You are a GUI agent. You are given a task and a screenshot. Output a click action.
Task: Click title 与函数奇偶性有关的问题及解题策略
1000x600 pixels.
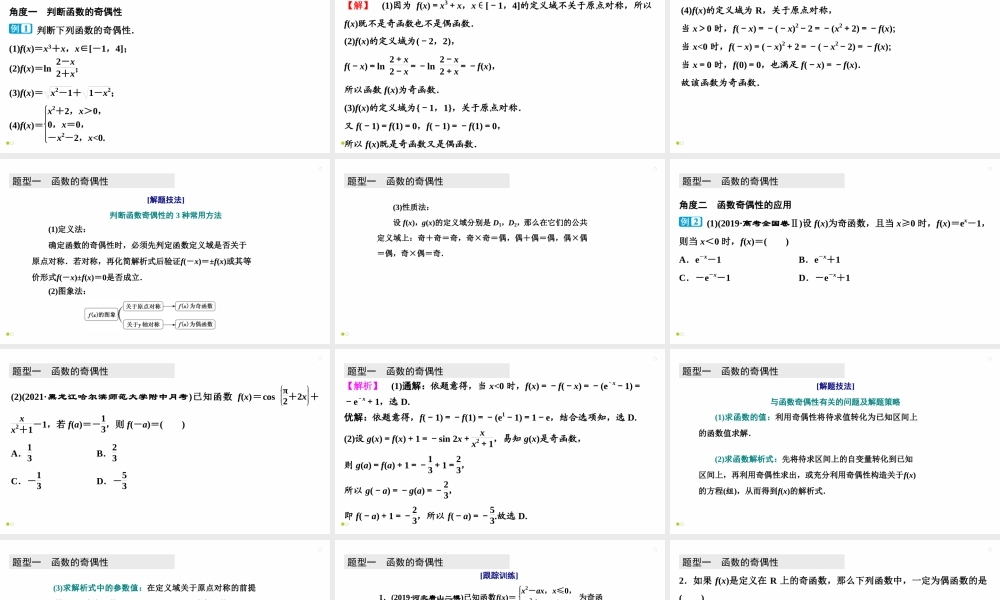click(835, 402)
